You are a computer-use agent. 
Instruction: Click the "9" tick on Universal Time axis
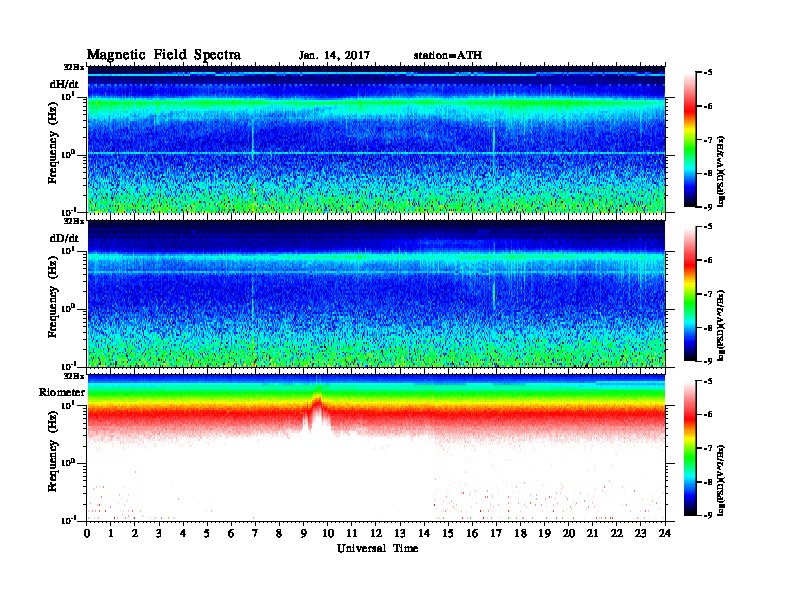click(x=304, y=533)
